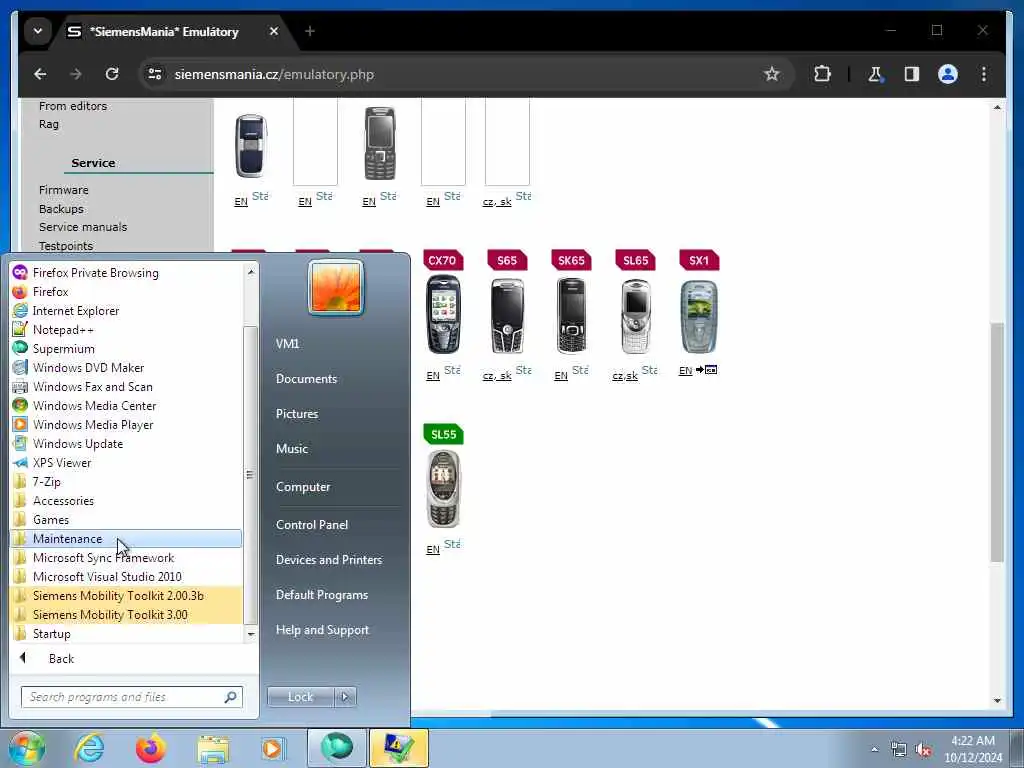Launch Notepad++ from Start menu
This screenshot has height=768, width=1024.
point(127,330)
